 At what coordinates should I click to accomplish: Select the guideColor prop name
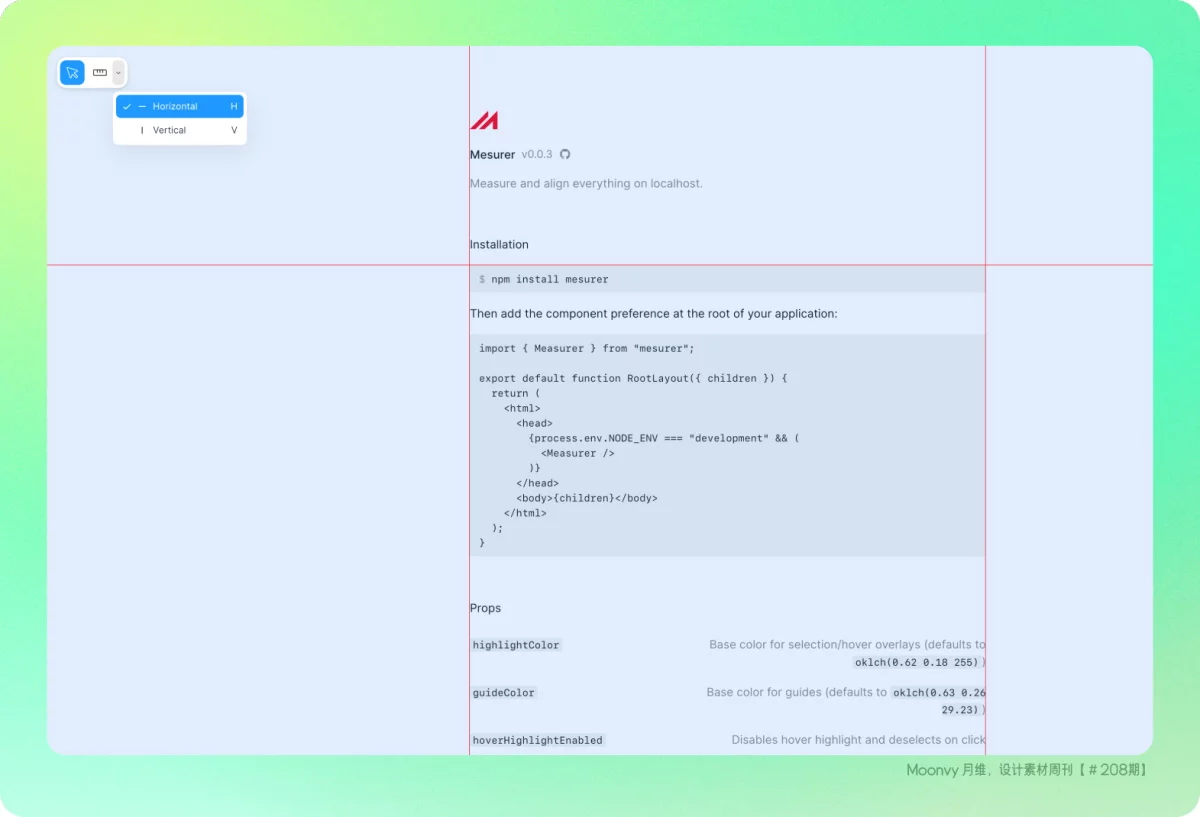tap(504, 692)
